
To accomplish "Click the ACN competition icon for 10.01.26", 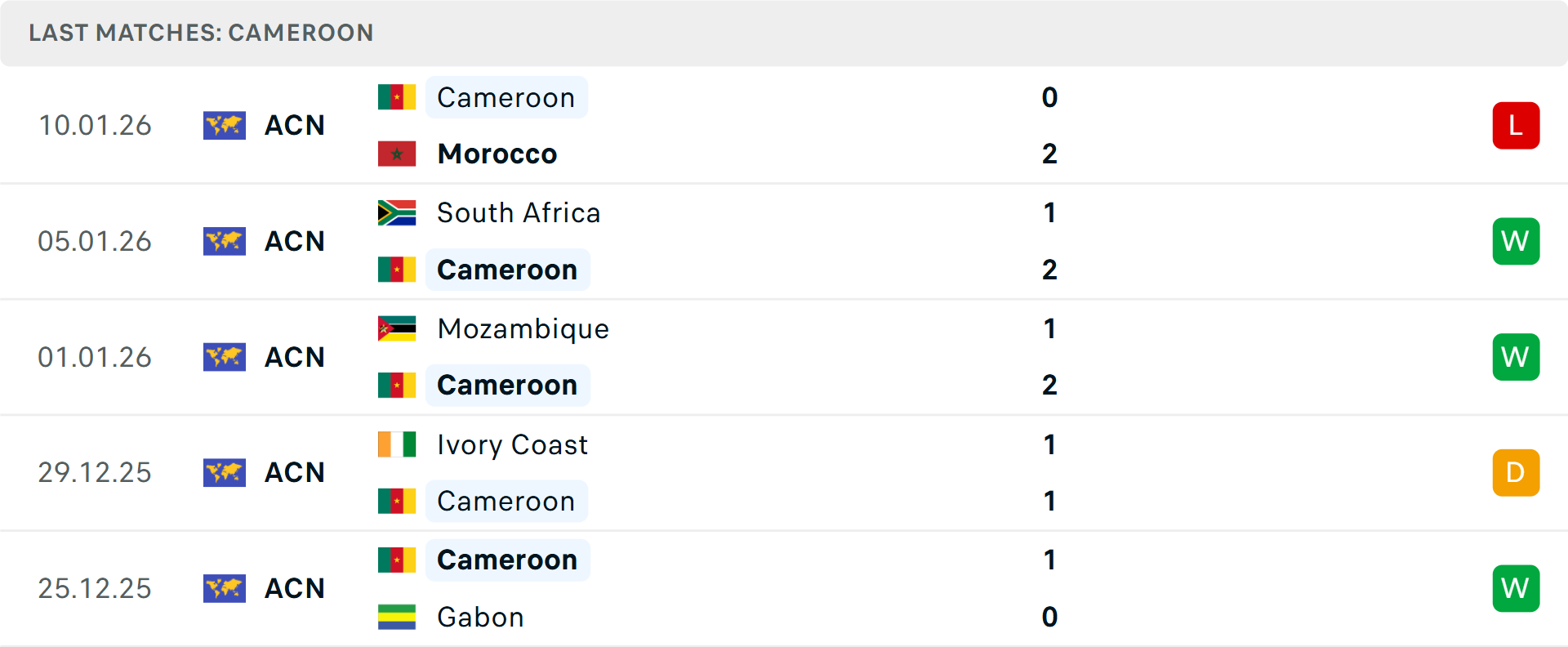I will pos(225,125).
